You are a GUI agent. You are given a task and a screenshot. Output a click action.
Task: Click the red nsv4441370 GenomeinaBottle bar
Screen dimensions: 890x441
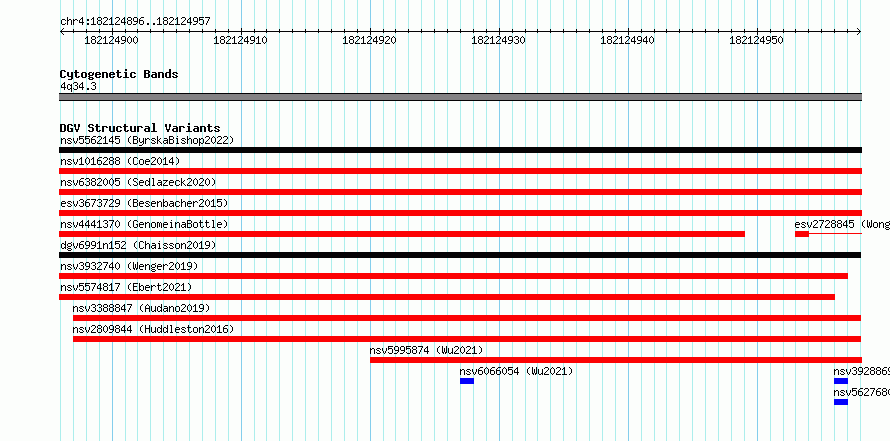pos(402,234)
